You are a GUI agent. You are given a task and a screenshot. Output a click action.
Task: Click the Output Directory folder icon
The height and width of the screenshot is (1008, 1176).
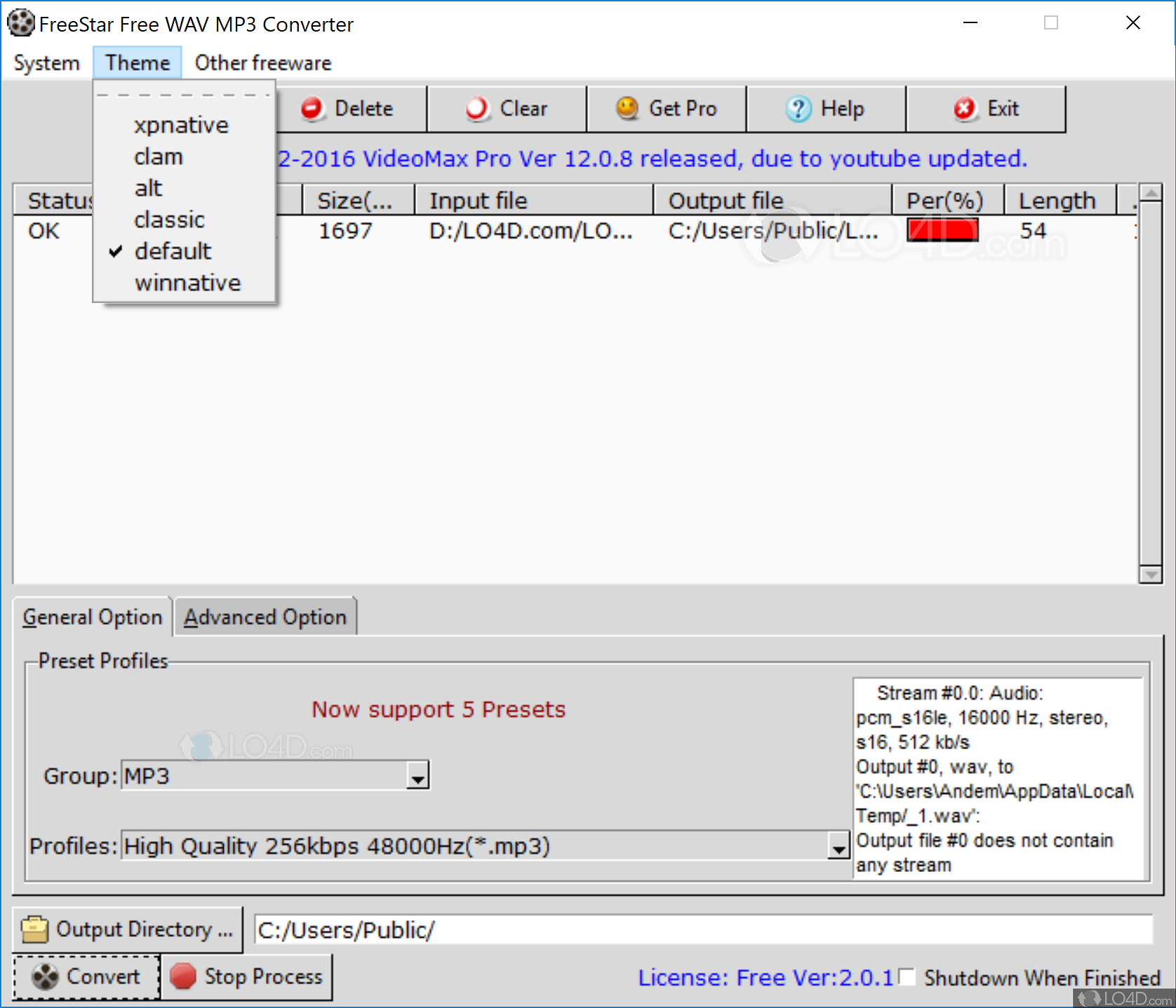click(x=34, y=929)
